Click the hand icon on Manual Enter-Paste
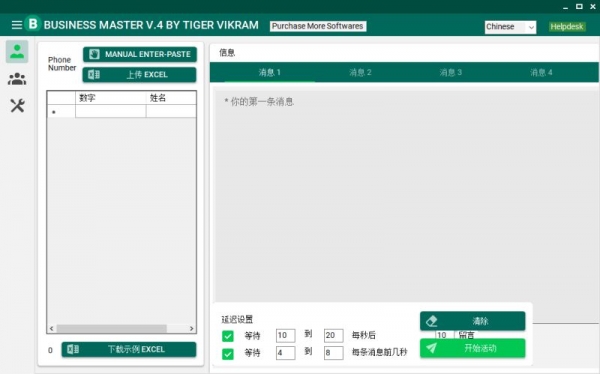 coord(94,54)
